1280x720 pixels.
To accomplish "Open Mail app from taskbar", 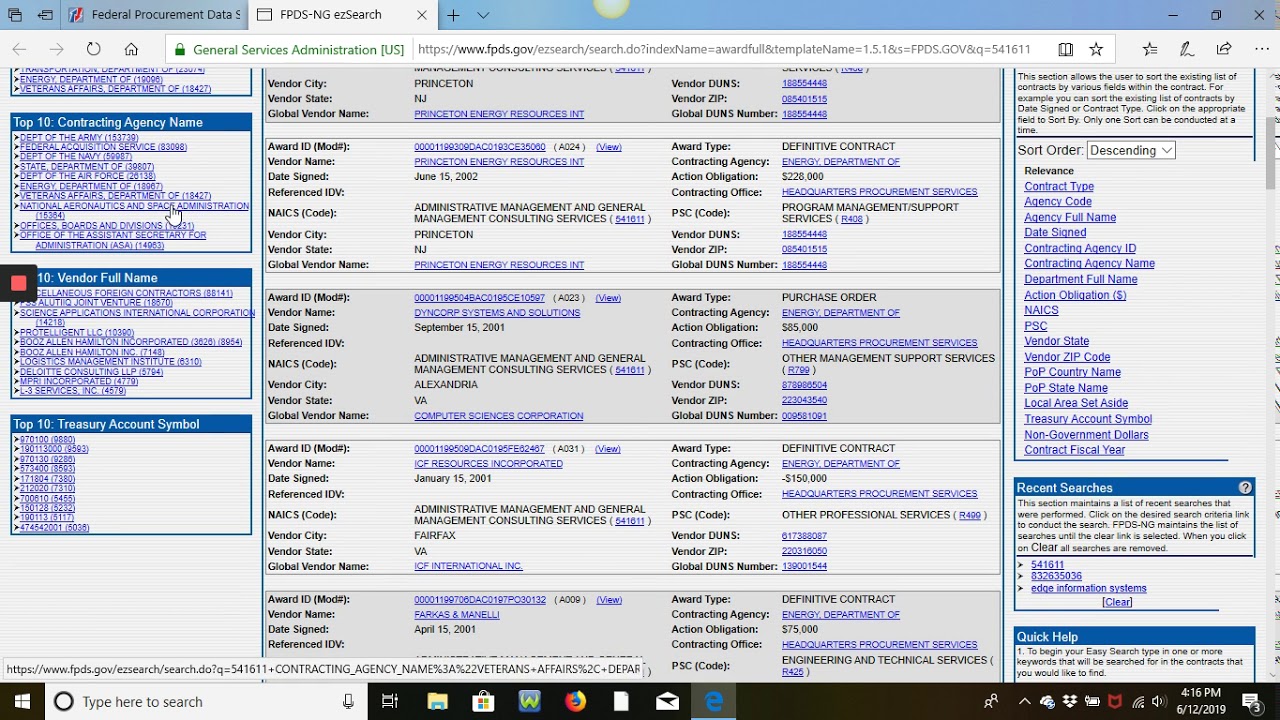I will (x=667, y=702).
